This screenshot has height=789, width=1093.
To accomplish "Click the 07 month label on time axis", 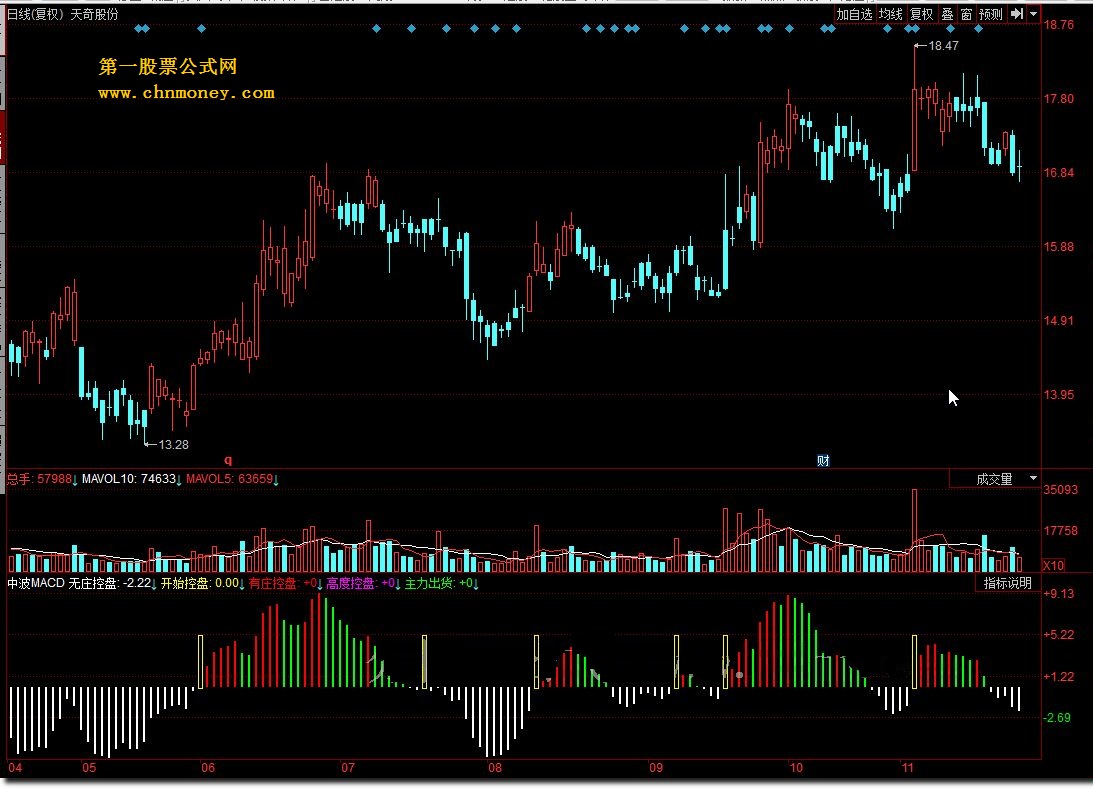I will pyautogui.click(x=348, y=768).
